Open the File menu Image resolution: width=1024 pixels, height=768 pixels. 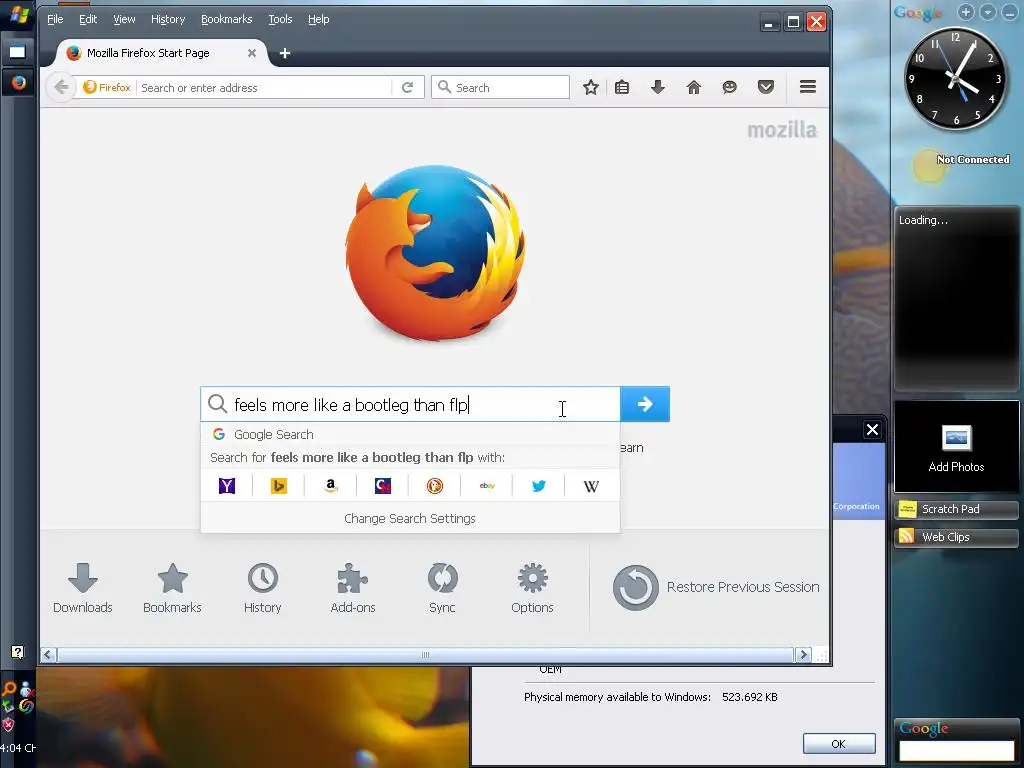tap(55, 20)
